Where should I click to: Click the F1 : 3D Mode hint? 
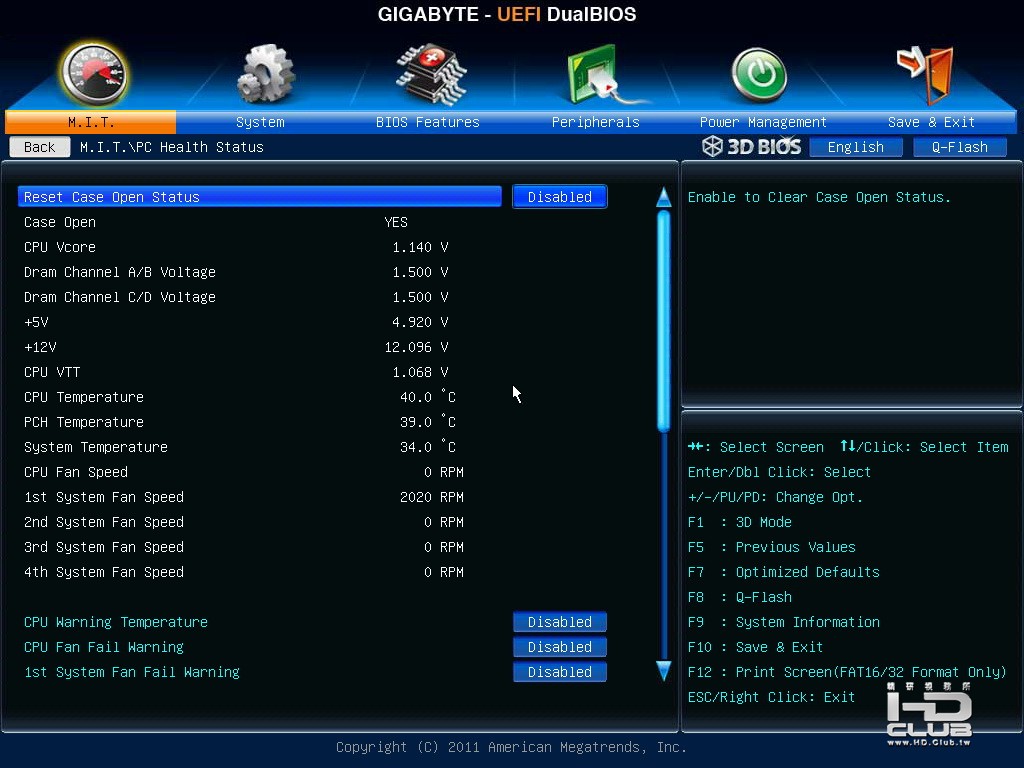739,522
